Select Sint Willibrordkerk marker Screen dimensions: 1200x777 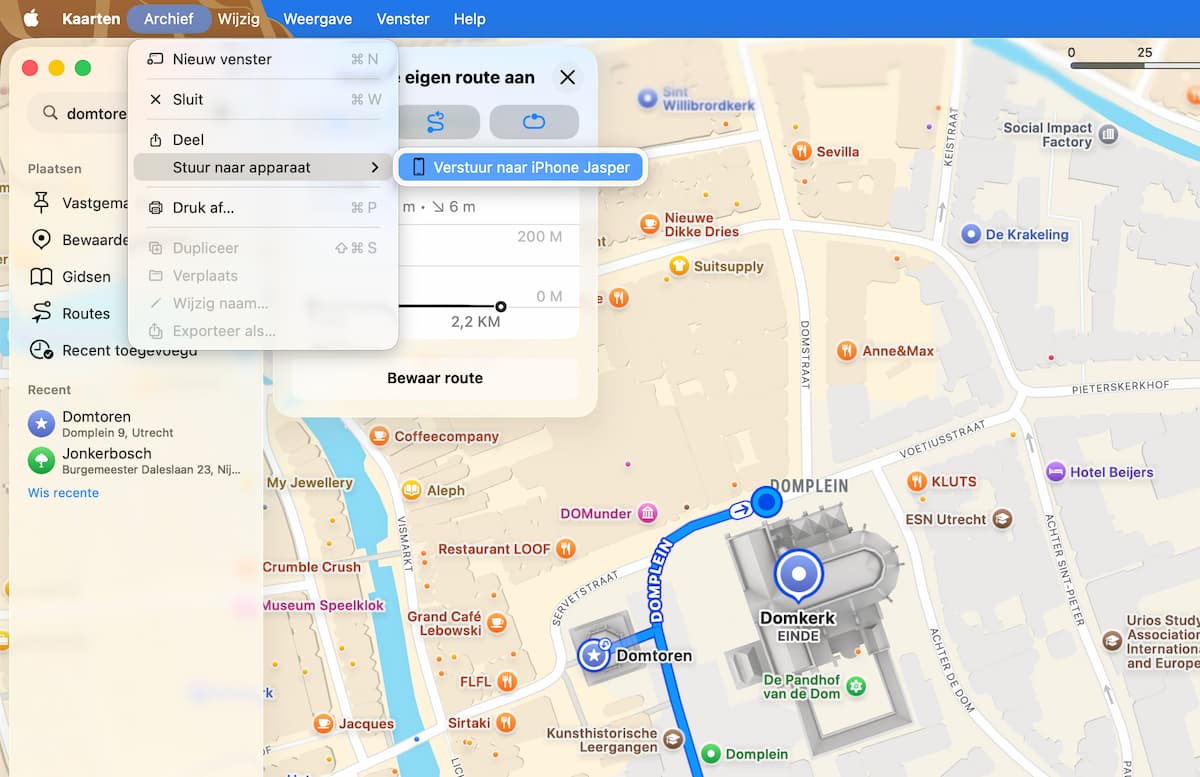coord(647,99)
